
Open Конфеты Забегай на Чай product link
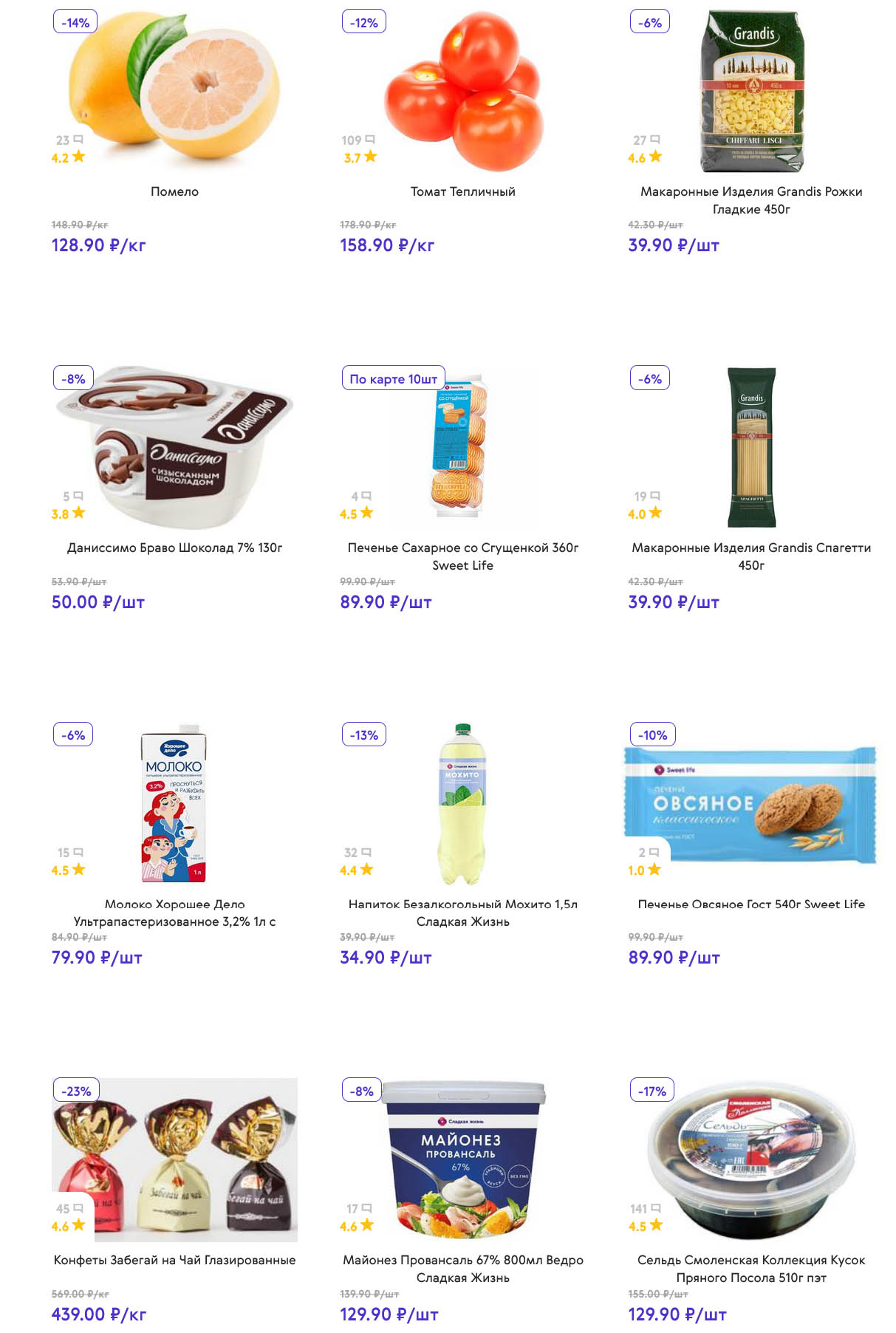(x=174, y=1260)
